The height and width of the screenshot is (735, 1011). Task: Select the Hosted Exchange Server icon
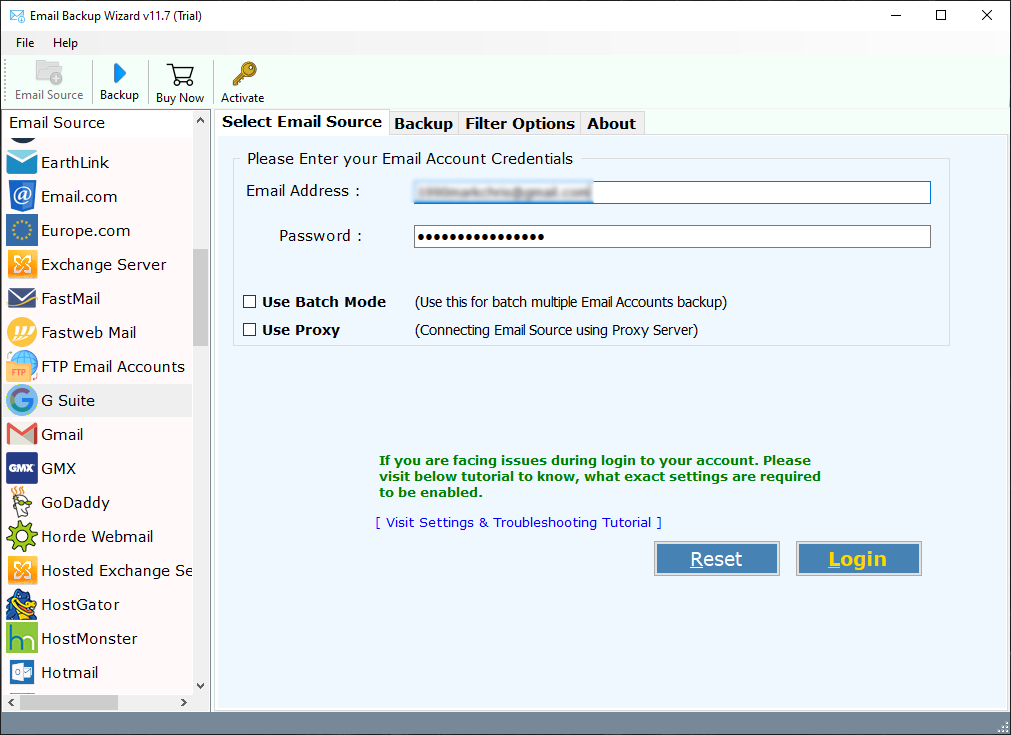[22, 570]
